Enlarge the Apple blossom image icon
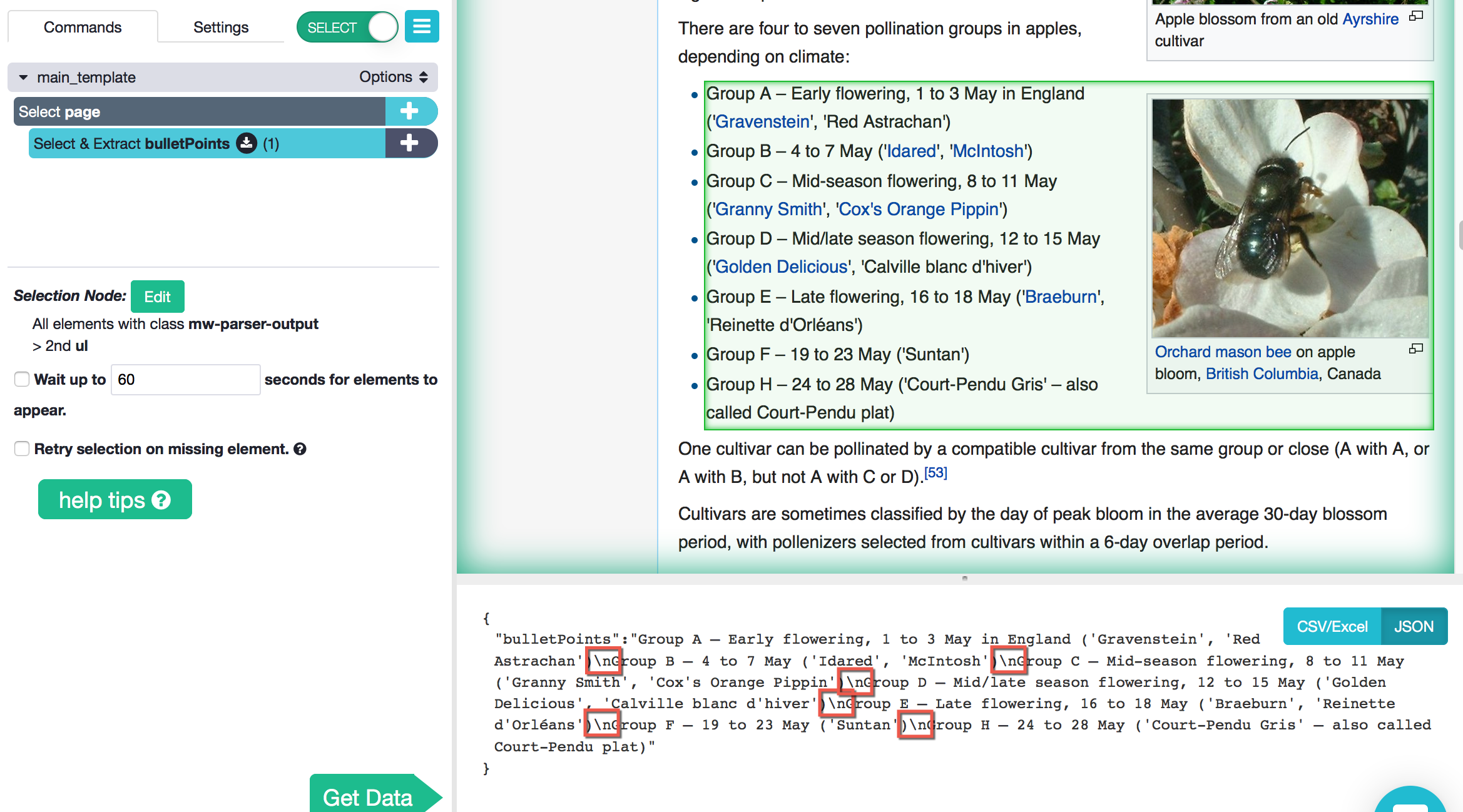 click(x=1415, y=16)
